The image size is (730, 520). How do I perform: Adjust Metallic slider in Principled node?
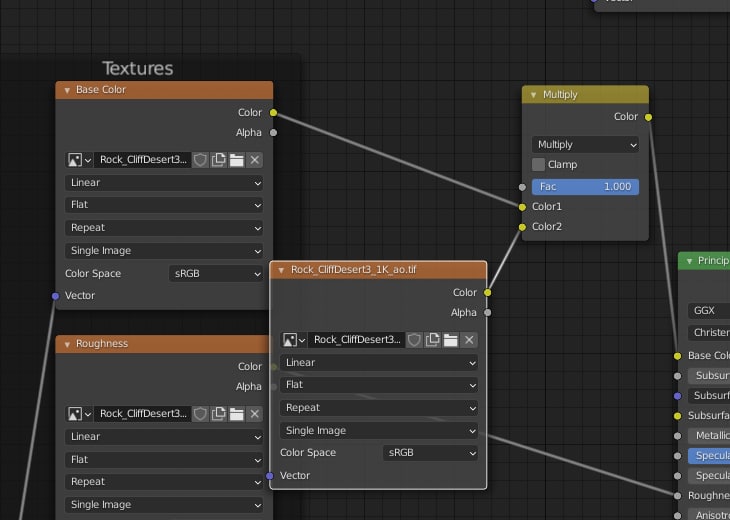click(x=709, y=436)
